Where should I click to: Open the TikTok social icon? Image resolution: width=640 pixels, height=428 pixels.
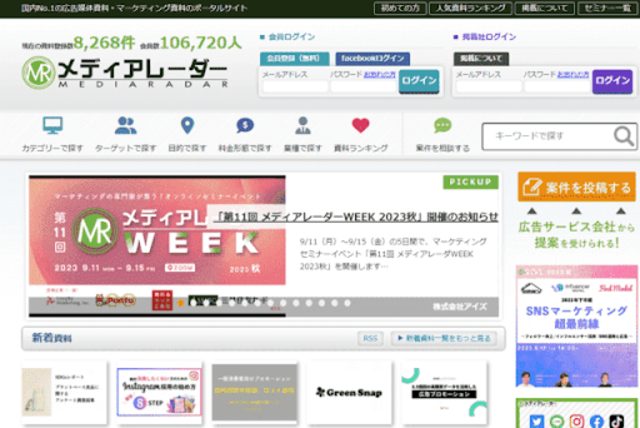click(x=617, y=421)
